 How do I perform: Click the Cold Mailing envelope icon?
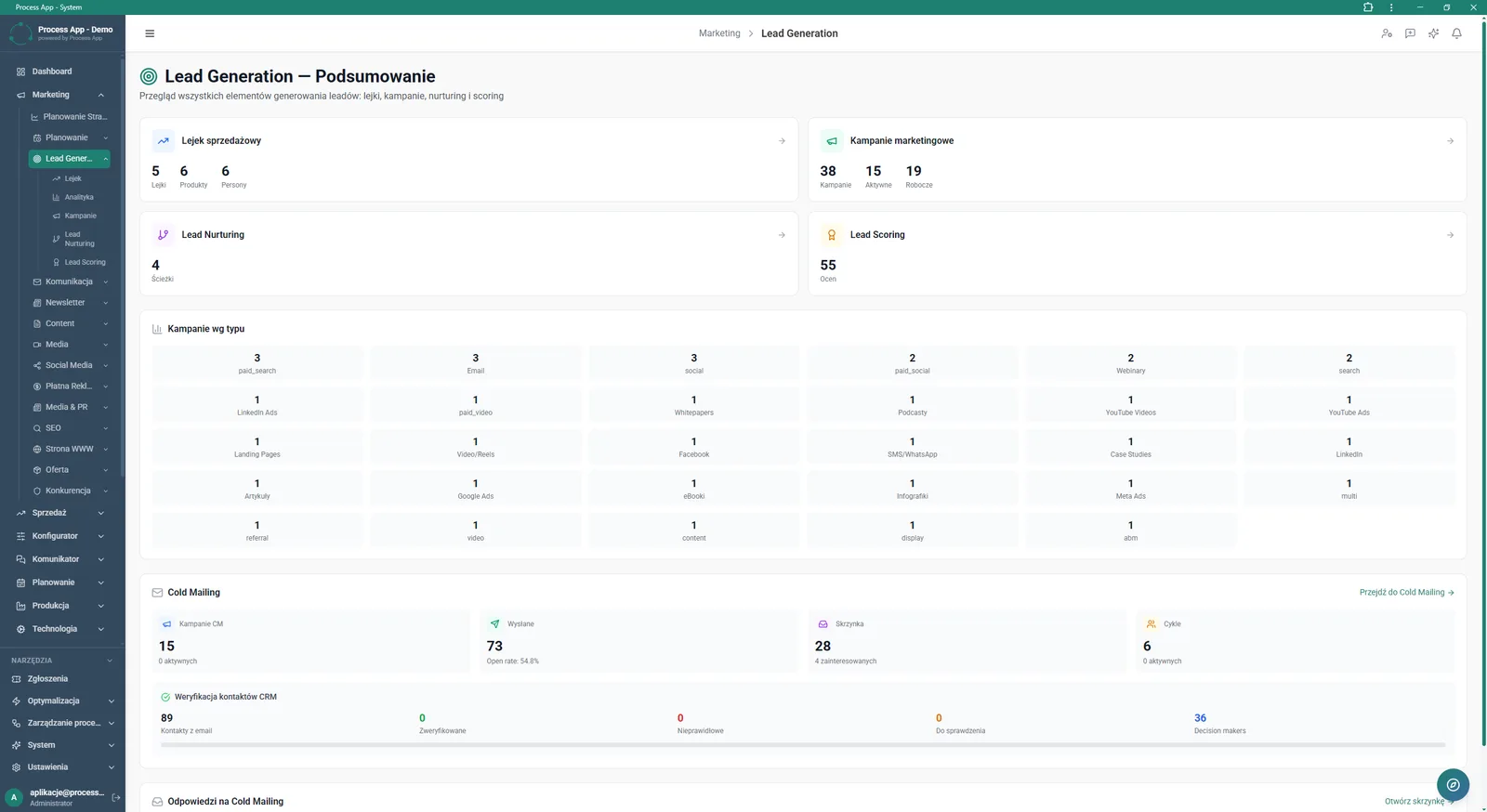157,593
